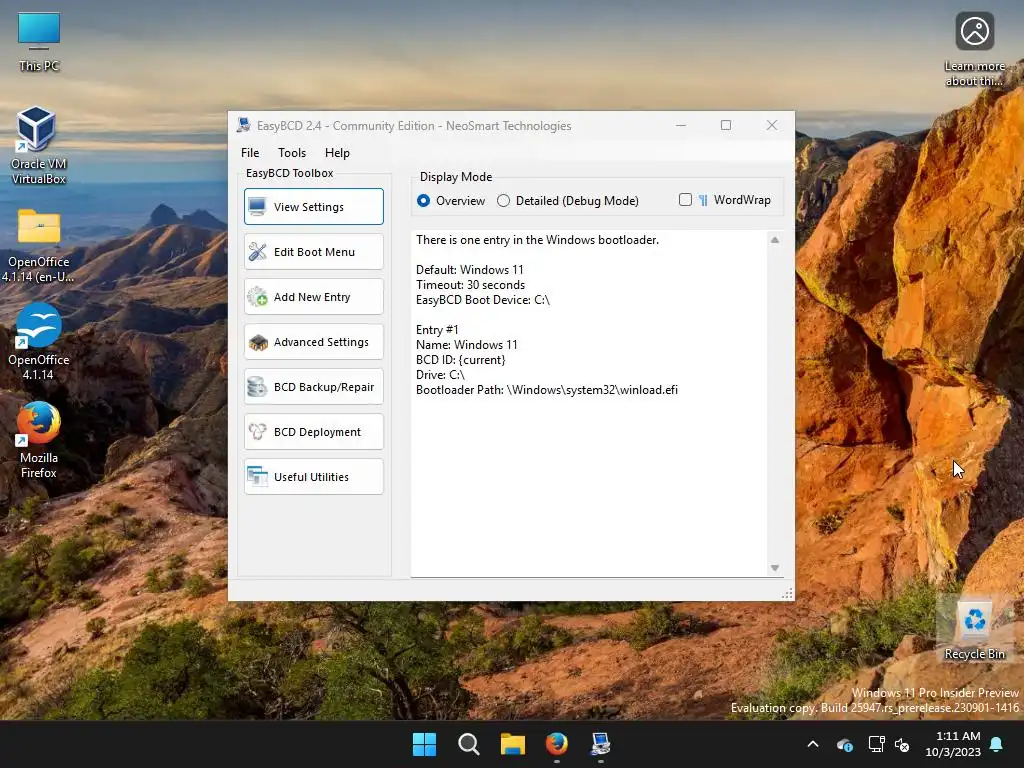Image resolution: width=1024 pixels, height=768 pixels.
Task: Select the OpenOffice 4.1.14 (en-US) folder icon
Action: (39, 245)
